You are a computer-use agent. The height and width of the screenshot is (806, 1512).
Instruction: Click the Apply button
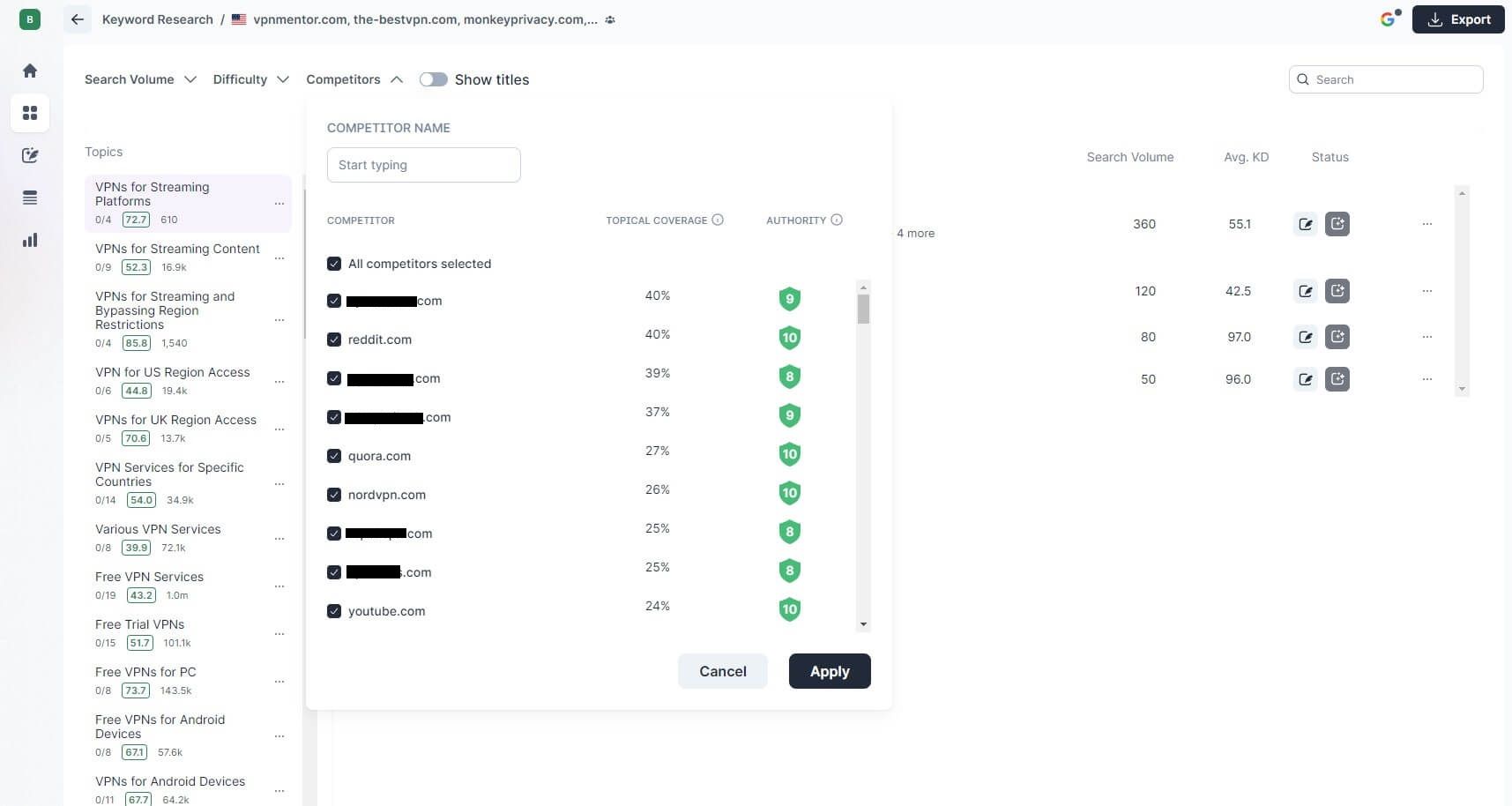point(830,671)
